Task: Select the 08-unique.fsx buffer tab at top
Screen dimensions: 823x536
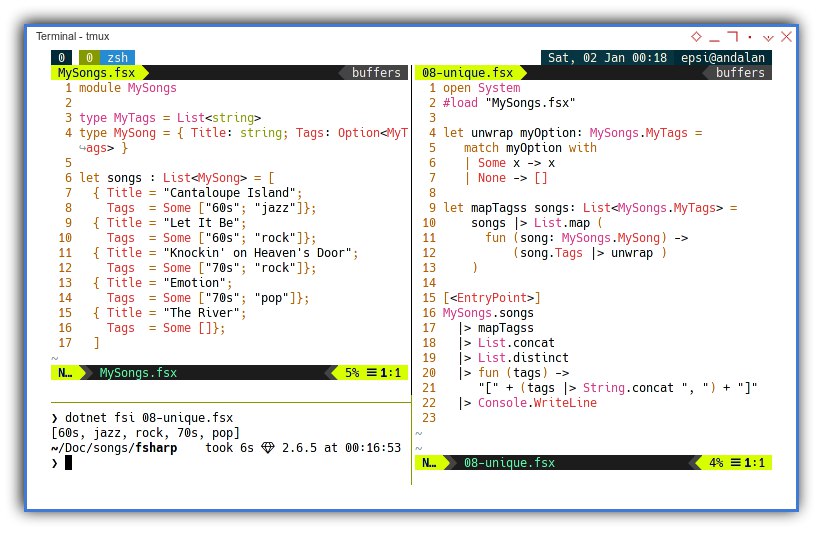Action: (467, 72)
